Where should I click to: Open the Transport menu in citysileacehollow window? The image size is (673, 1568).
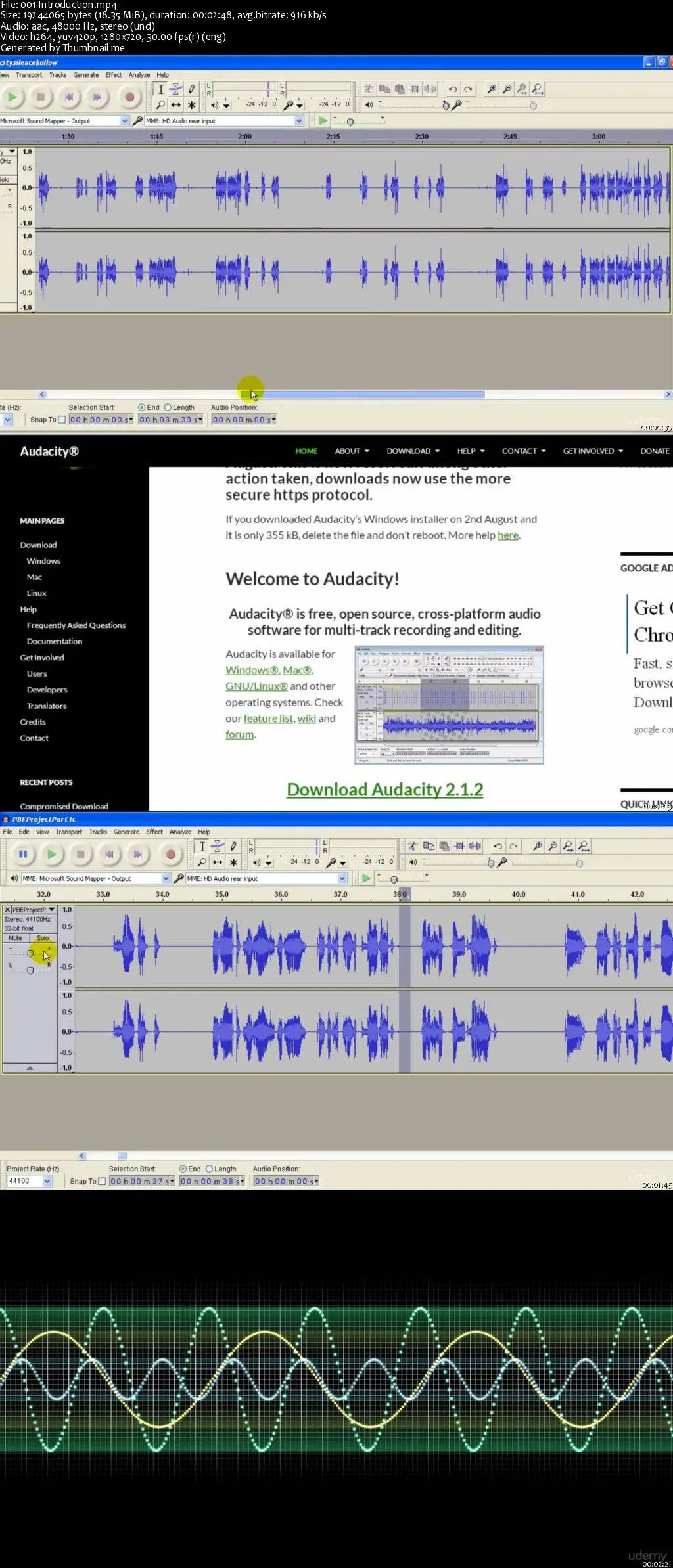(29, 75)
